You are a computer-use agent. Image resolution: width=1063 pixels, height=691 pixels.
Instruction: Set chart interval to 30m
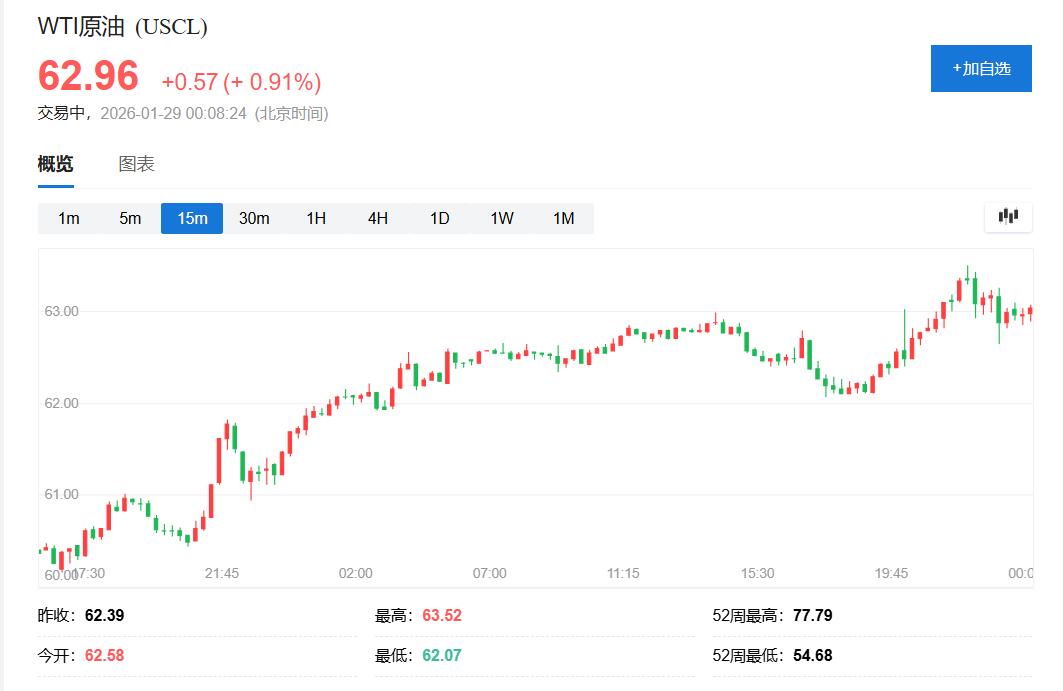254,218
